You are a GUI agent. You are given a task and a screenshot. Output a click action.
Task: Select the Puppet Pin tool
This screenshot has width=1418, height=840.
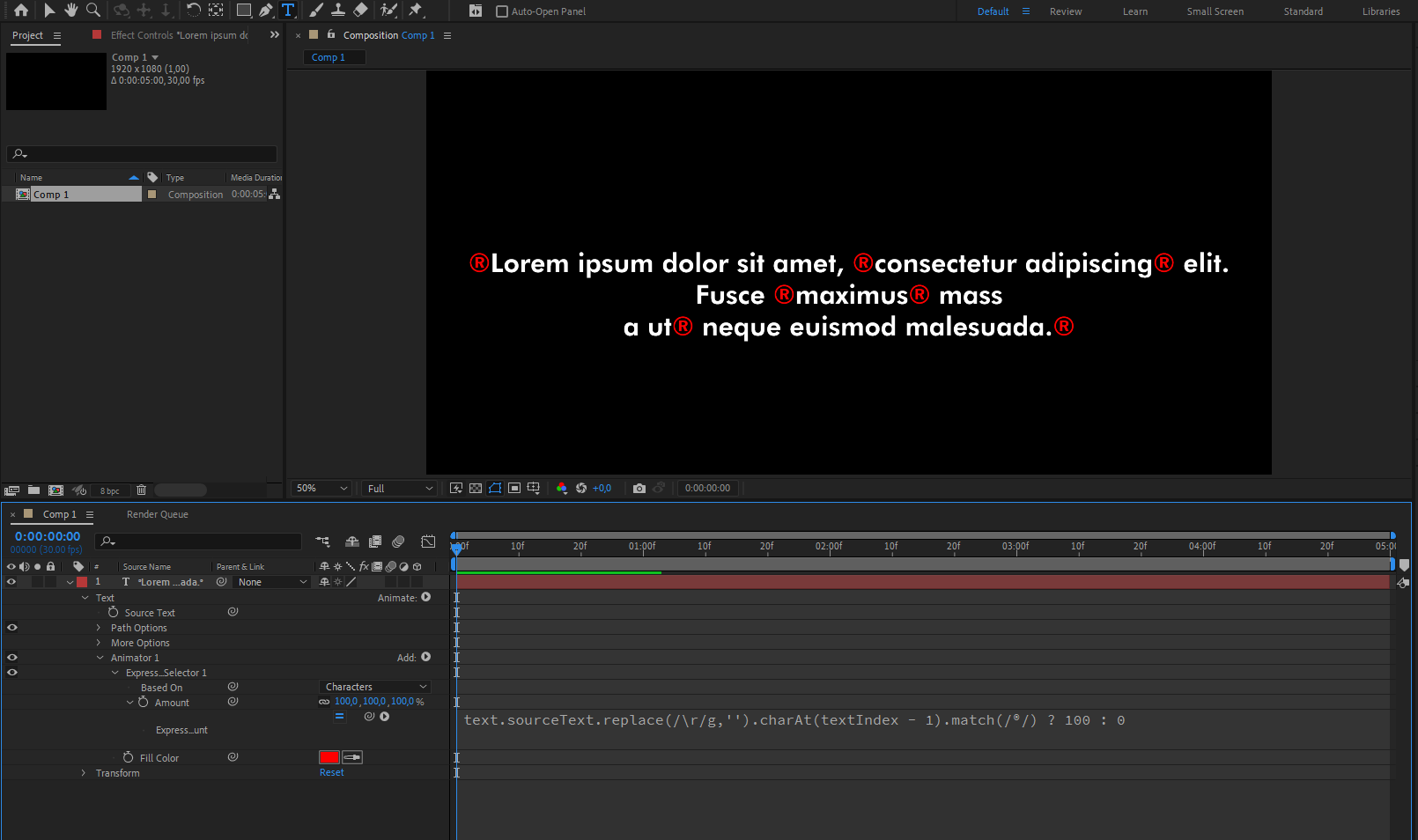click(x=413, y=11)
